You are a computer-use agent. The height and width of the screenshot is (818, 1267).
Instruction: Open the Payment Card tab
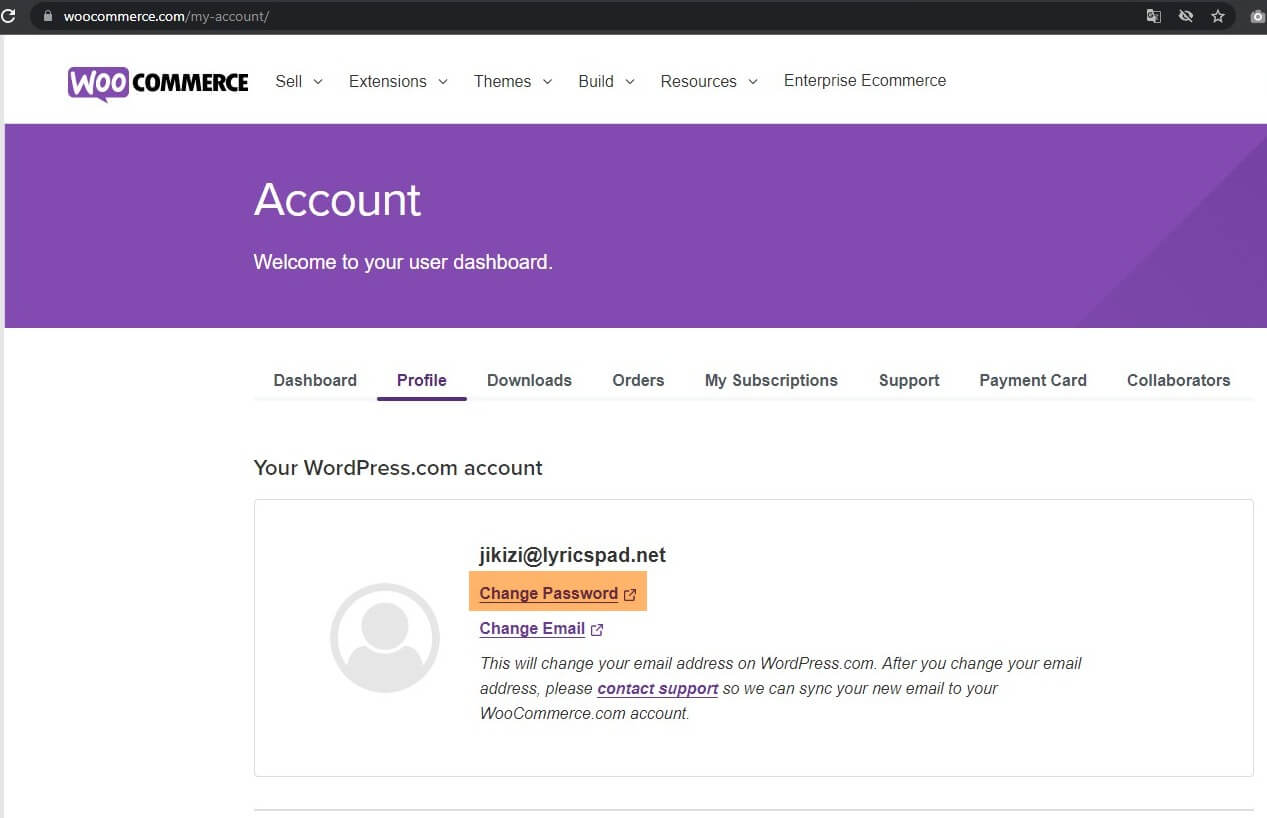pyautogui.click(x=1033, y=380)
